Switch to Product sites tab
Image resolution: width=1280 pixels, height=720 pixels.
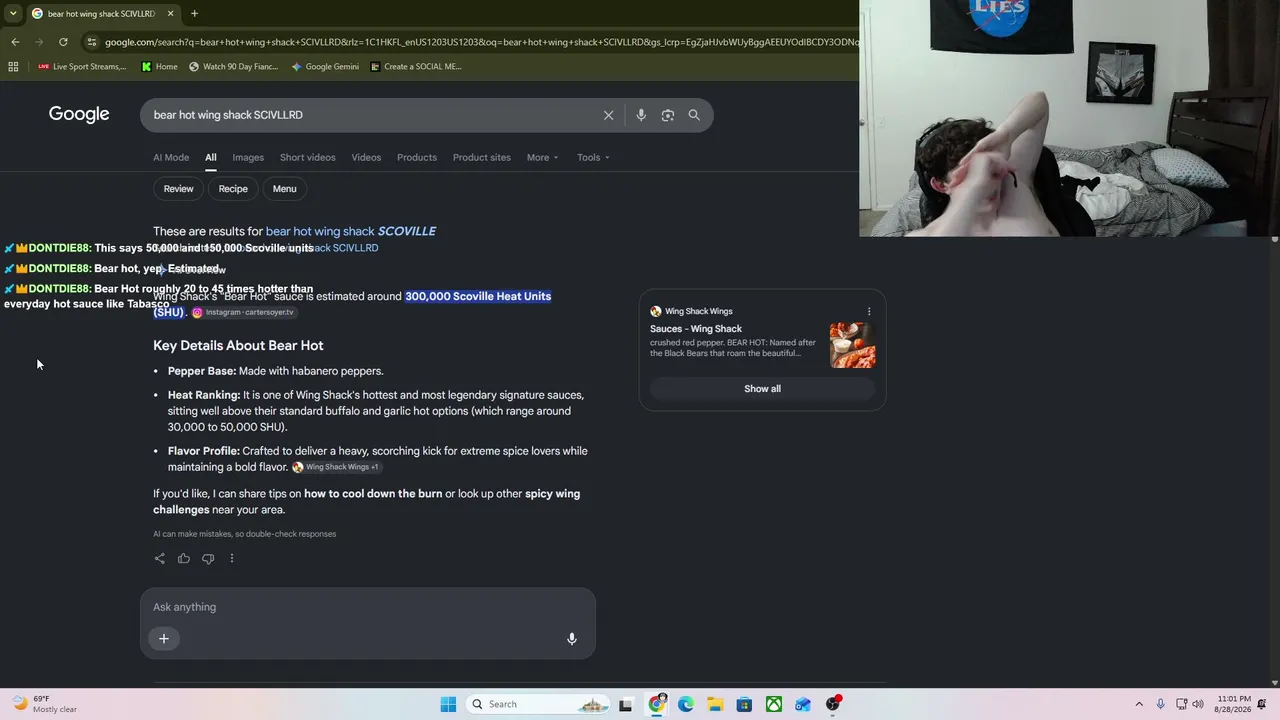coord(482,157)
